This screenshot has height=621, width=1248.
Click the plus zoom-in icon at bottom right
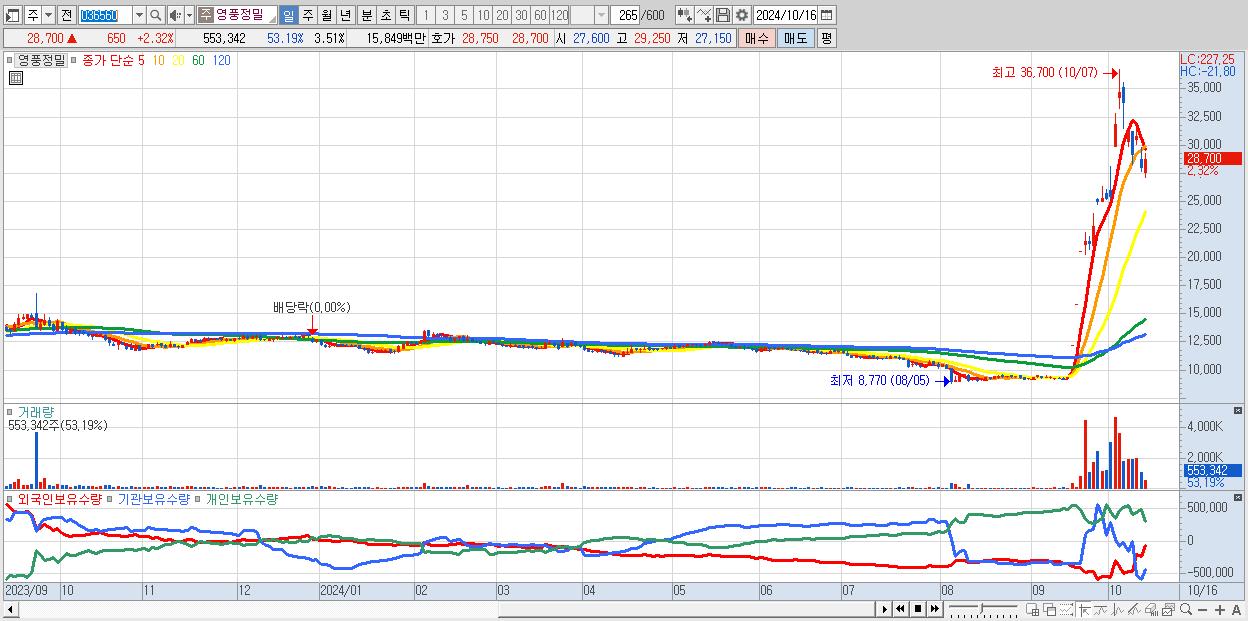1220,609
